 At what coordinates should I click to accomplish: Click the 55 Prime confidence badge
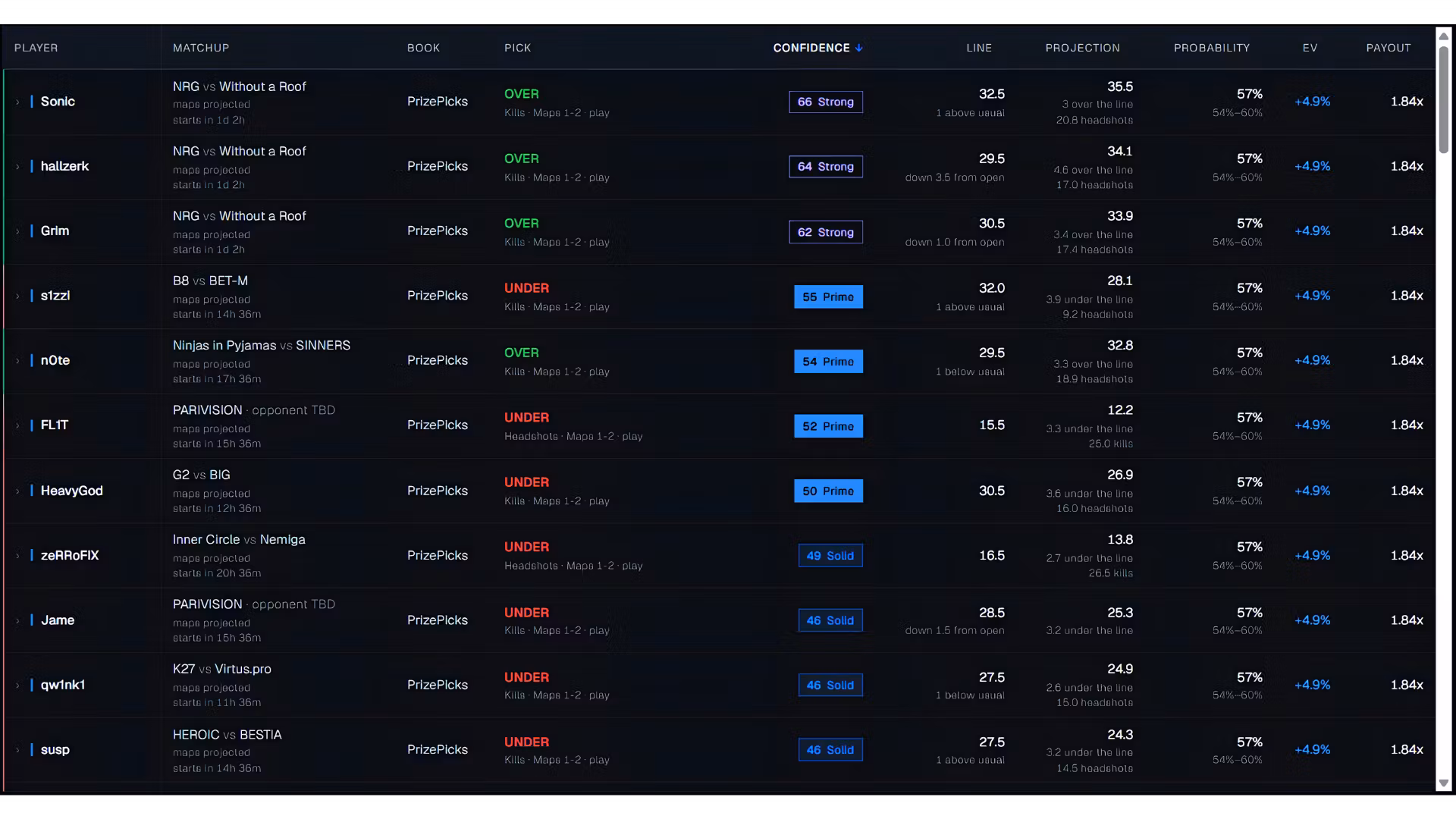(x=828, y=297)
